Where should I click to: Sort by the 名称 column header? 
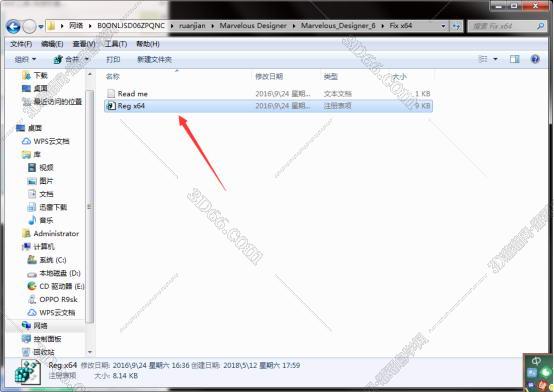[113, 76]
